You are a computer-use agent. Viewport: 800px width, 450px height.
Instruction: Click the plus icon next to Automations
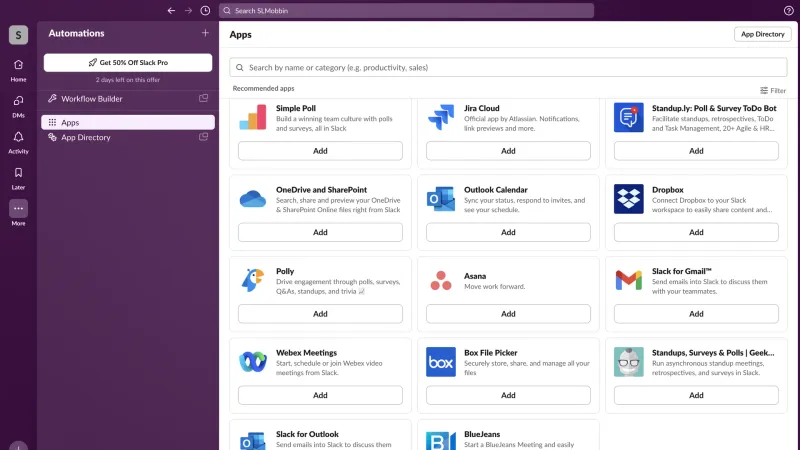pyautogui.click(x=205, y=33)
